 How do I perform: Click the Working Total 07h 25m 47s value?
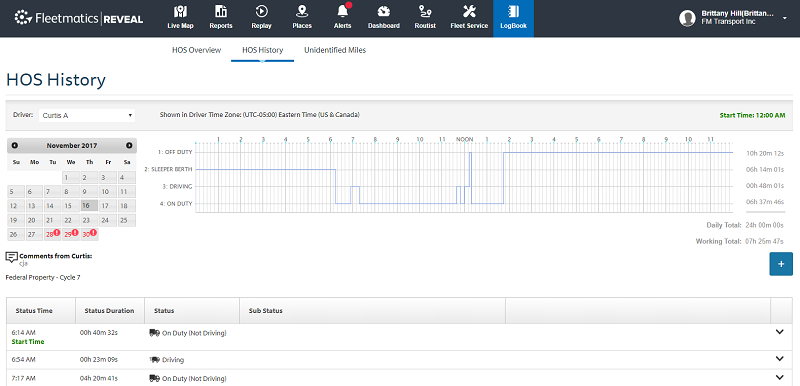click(x=764, y=241)
